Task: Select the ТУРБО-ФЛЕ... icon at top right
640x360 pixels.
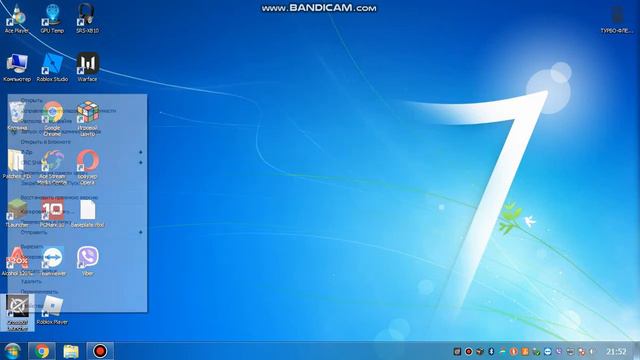Action: point(617,19)
